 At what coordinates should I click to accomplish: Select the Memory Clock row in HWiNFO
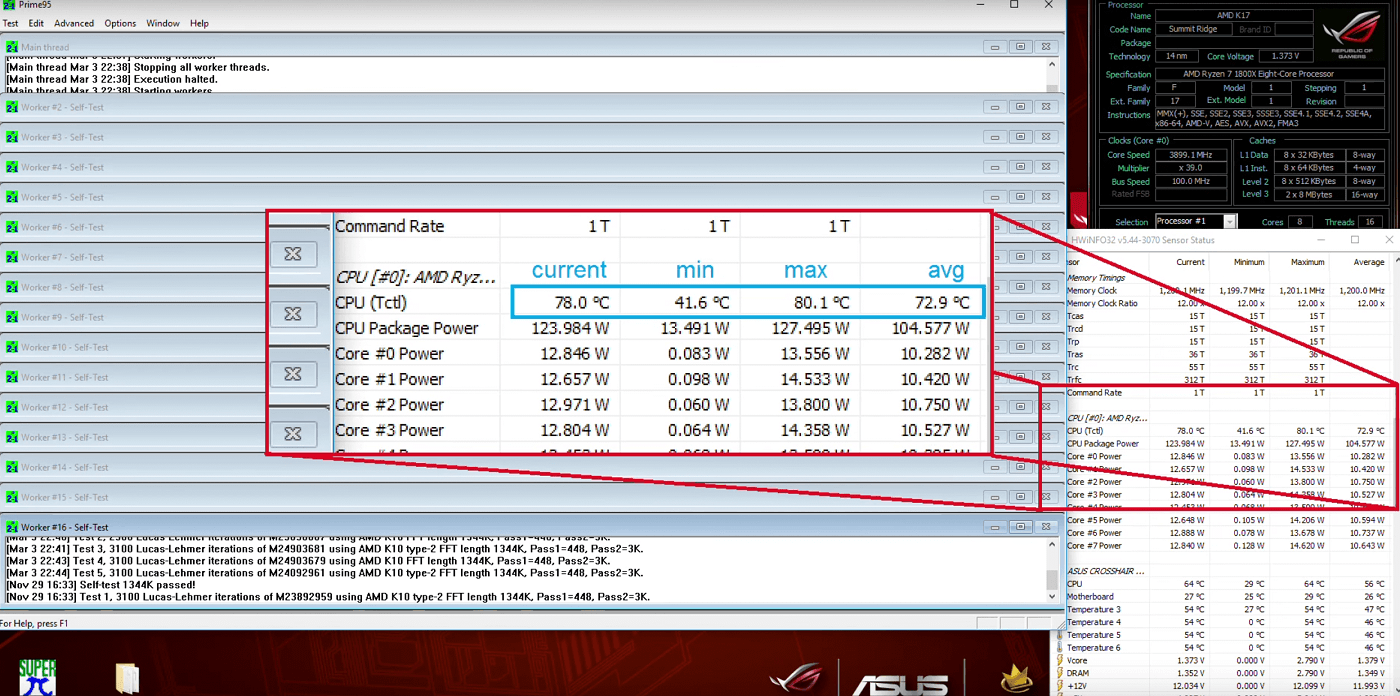[1227, 290]
